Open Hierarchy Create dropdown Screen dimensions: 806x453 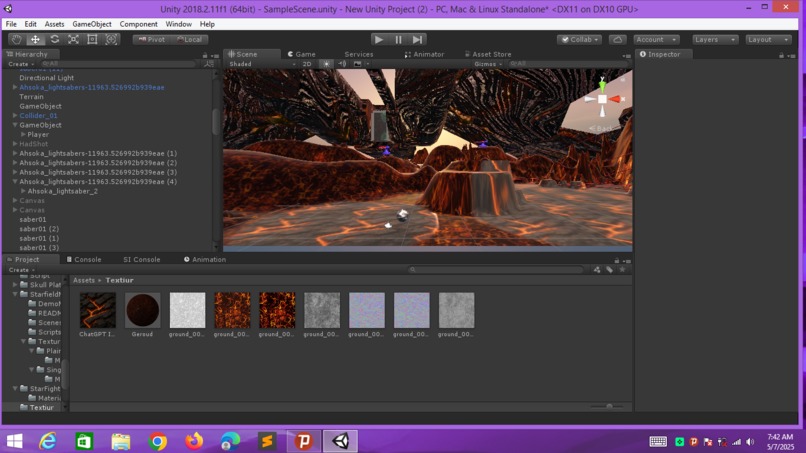tap(21, 64)
